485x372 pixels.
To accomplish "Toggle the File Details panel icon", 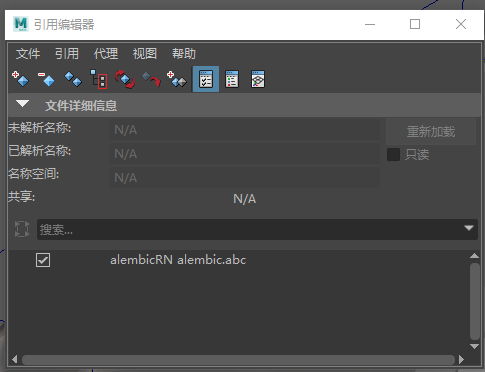I will click(x=206, y=79).
